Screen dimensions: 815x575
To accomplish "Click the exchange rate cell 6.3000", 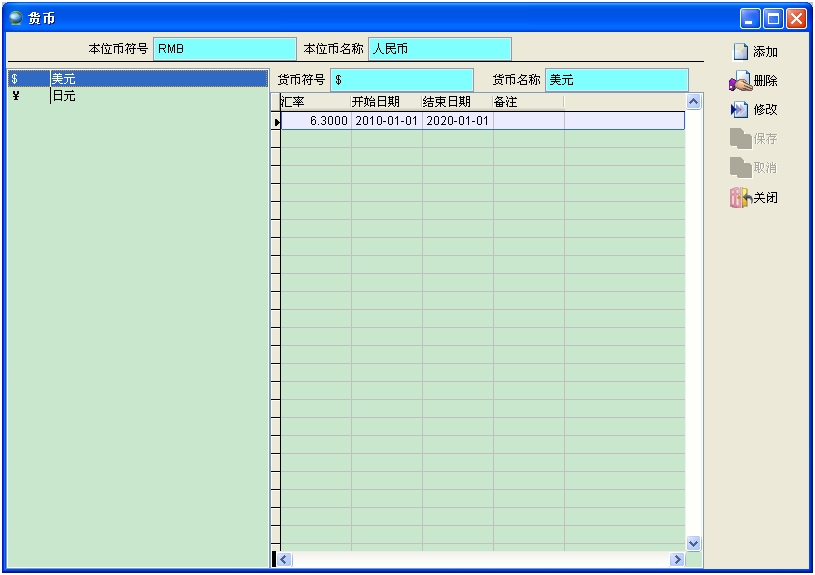I will [x=316, y=121].
